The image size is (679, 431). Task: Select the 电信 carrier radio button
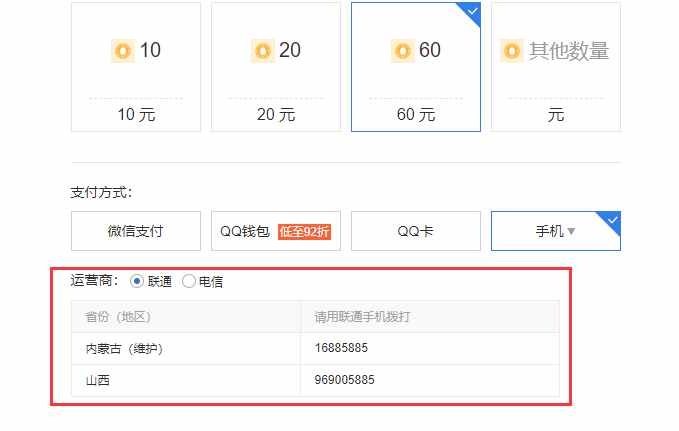[x=189, y=282]
